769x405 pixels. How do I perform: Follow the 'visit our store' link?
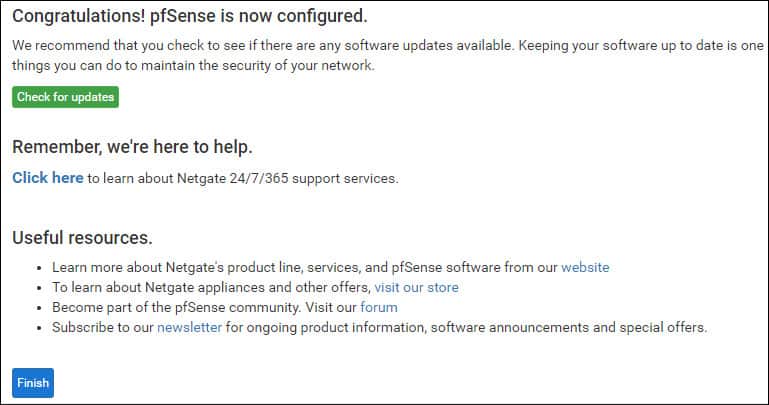416,287
